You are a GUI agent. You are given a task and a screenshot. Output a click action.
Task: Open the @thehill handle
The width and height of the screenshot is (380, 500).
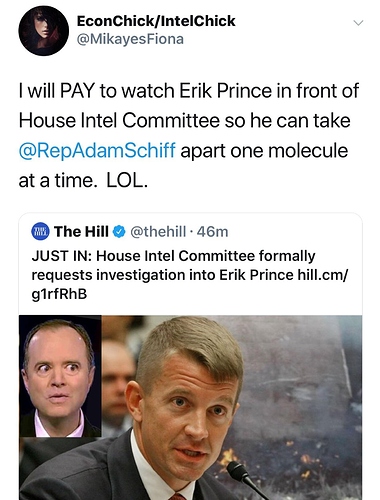(158, 232)
